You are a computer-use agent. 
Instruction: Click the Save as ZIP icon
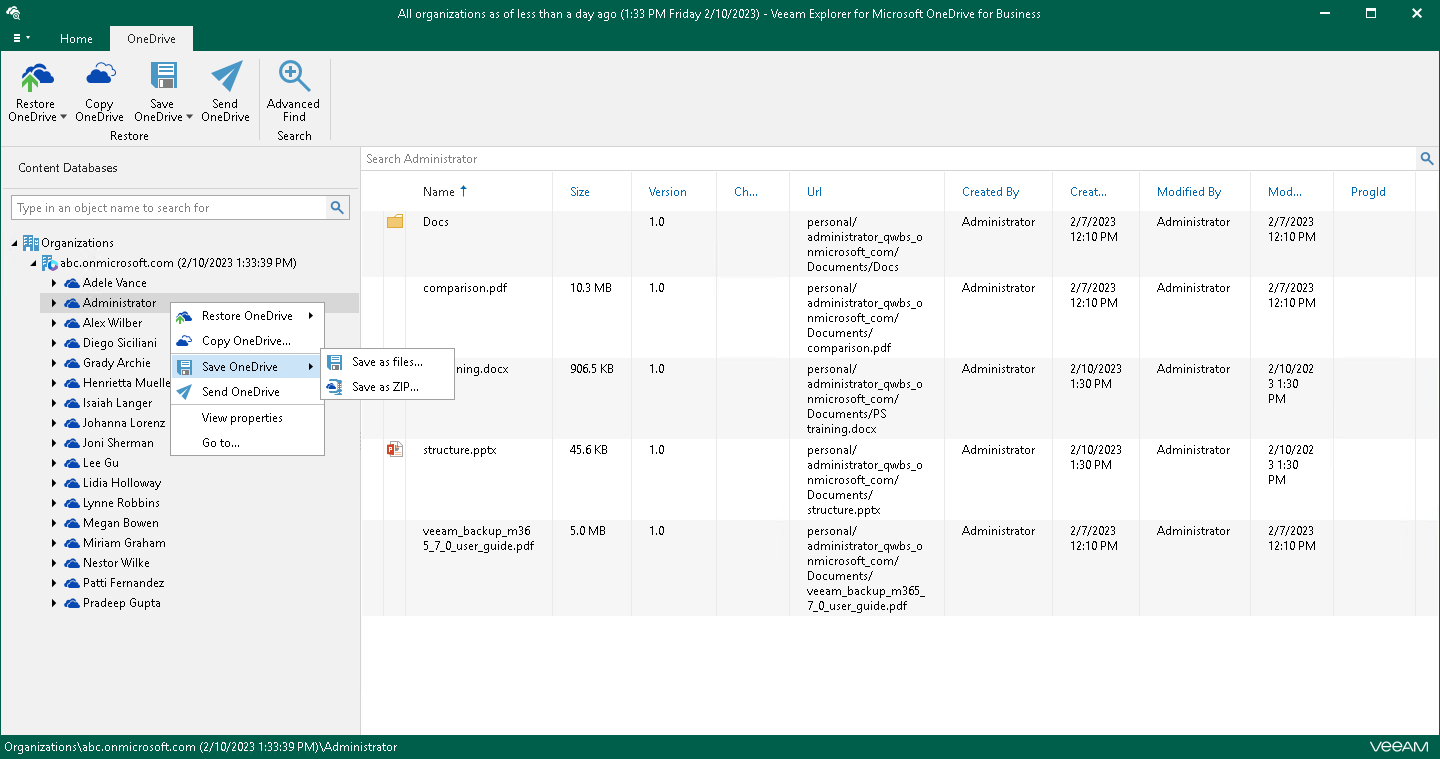336,387
